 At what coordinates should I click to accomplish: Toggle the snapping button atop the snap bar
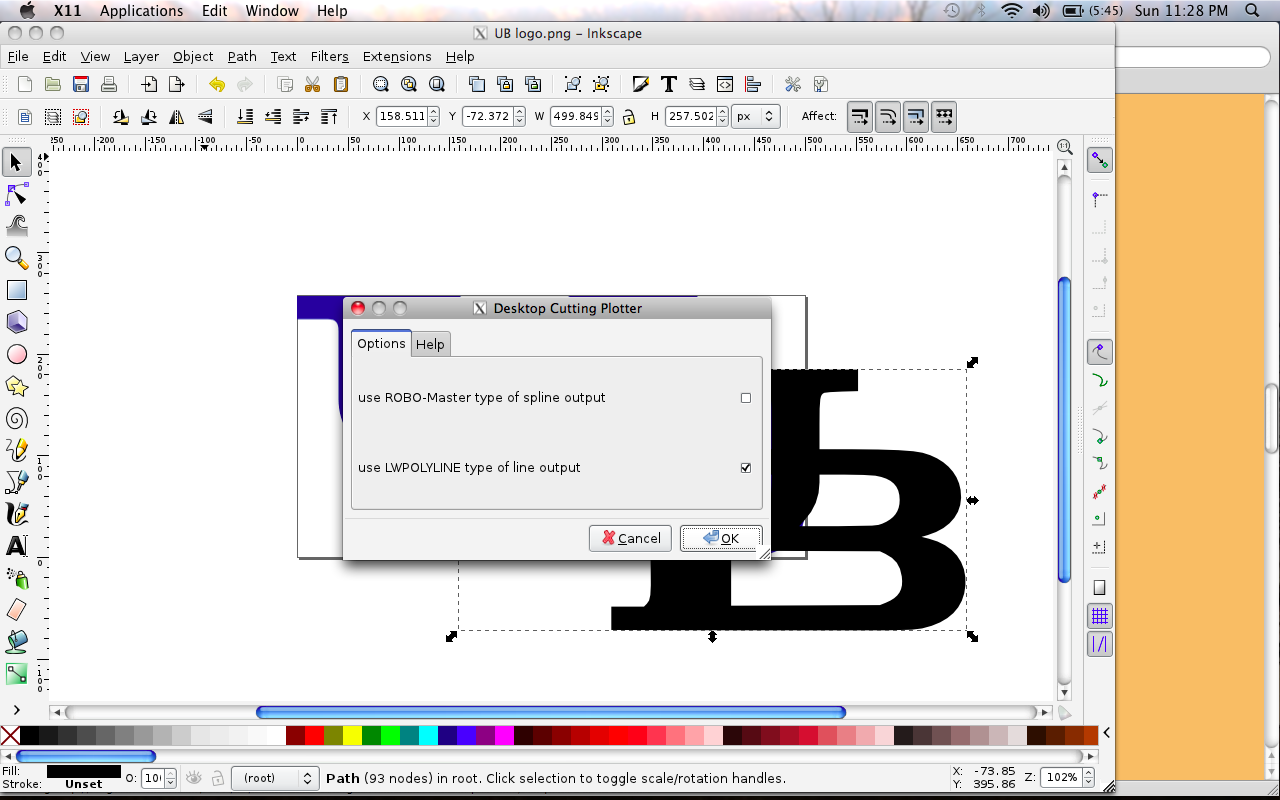pyautogui.click(x=1100, y=160)
